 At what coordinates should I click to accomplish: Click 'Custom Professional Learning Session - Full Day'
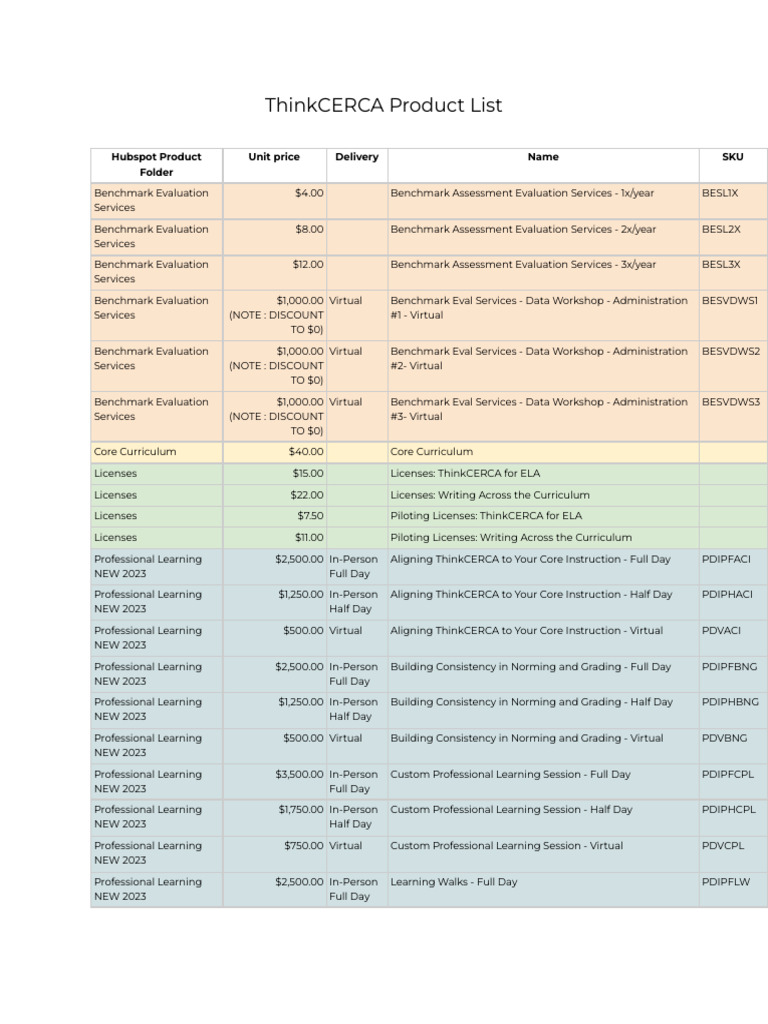click(511, 775)
